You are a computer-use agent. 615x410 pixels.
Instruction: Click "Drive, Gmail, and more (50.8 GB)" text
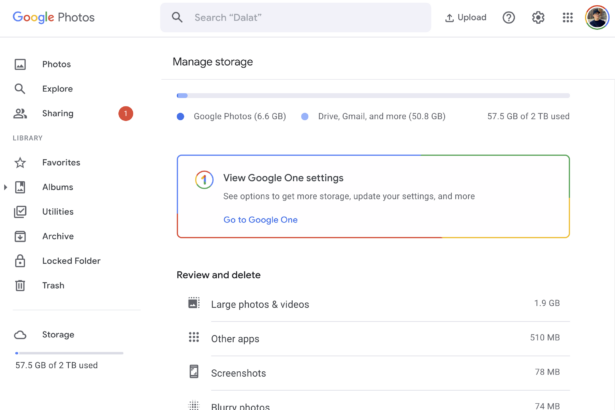click(382, 117)
